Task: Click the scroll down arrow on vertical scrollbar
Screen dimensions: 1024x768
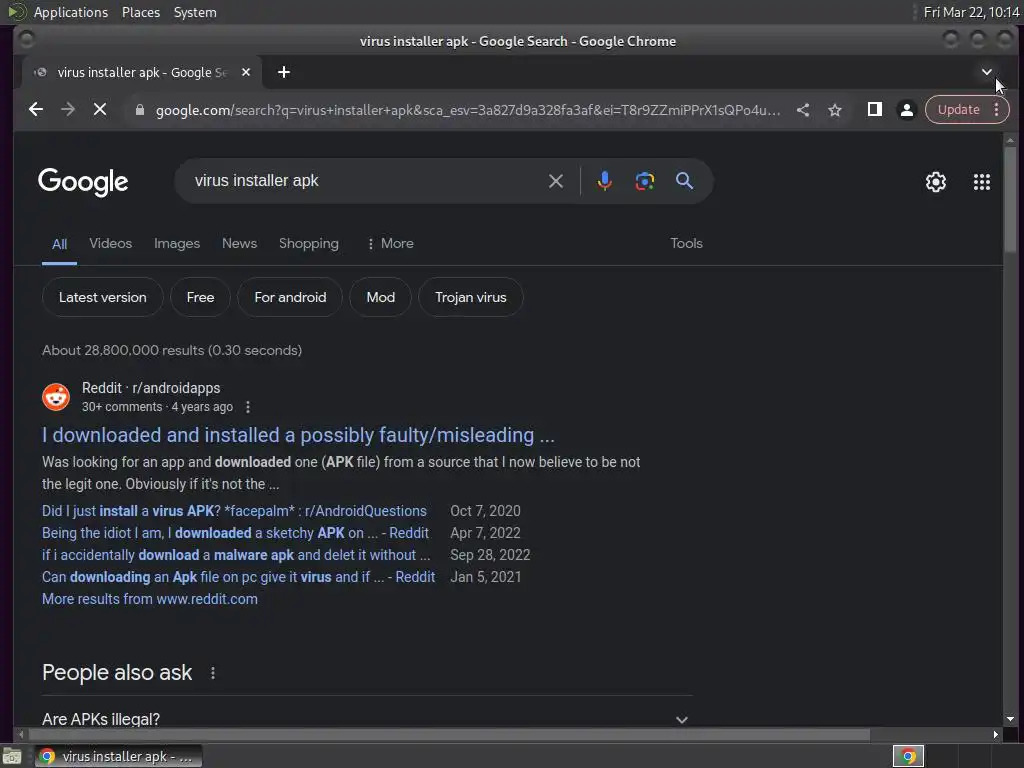Action: [1010, 719]
